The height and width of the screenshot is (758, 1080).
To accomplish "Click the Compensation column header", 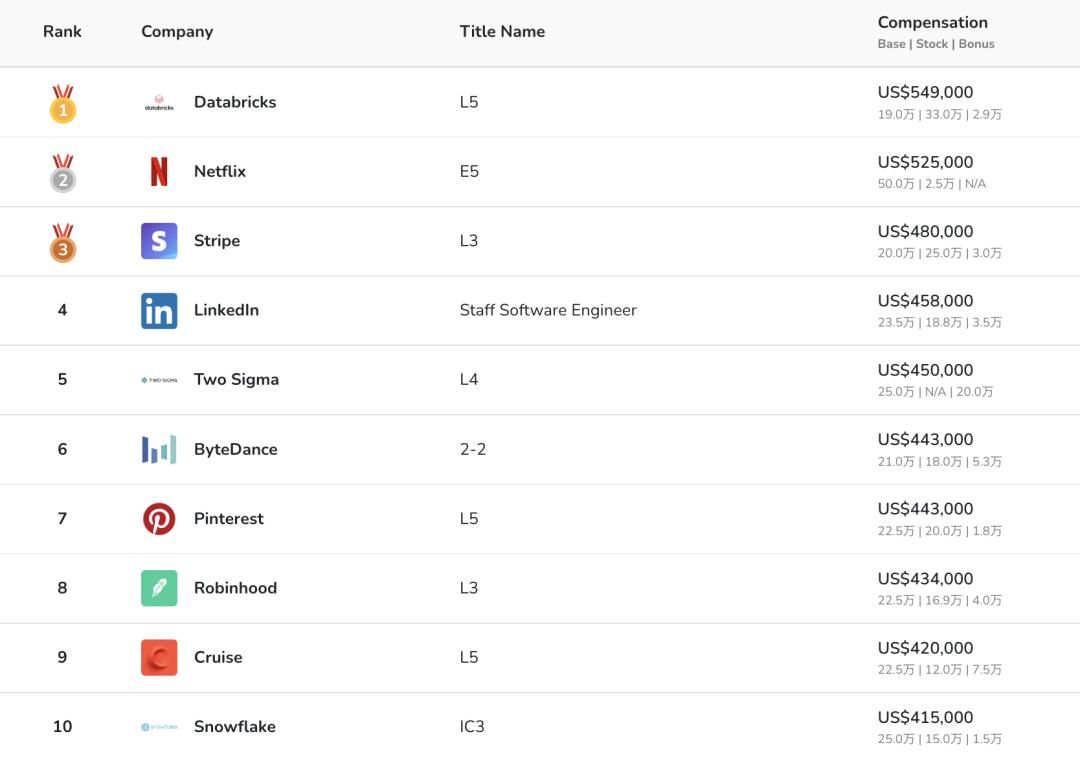I will [x=932, y=23].
